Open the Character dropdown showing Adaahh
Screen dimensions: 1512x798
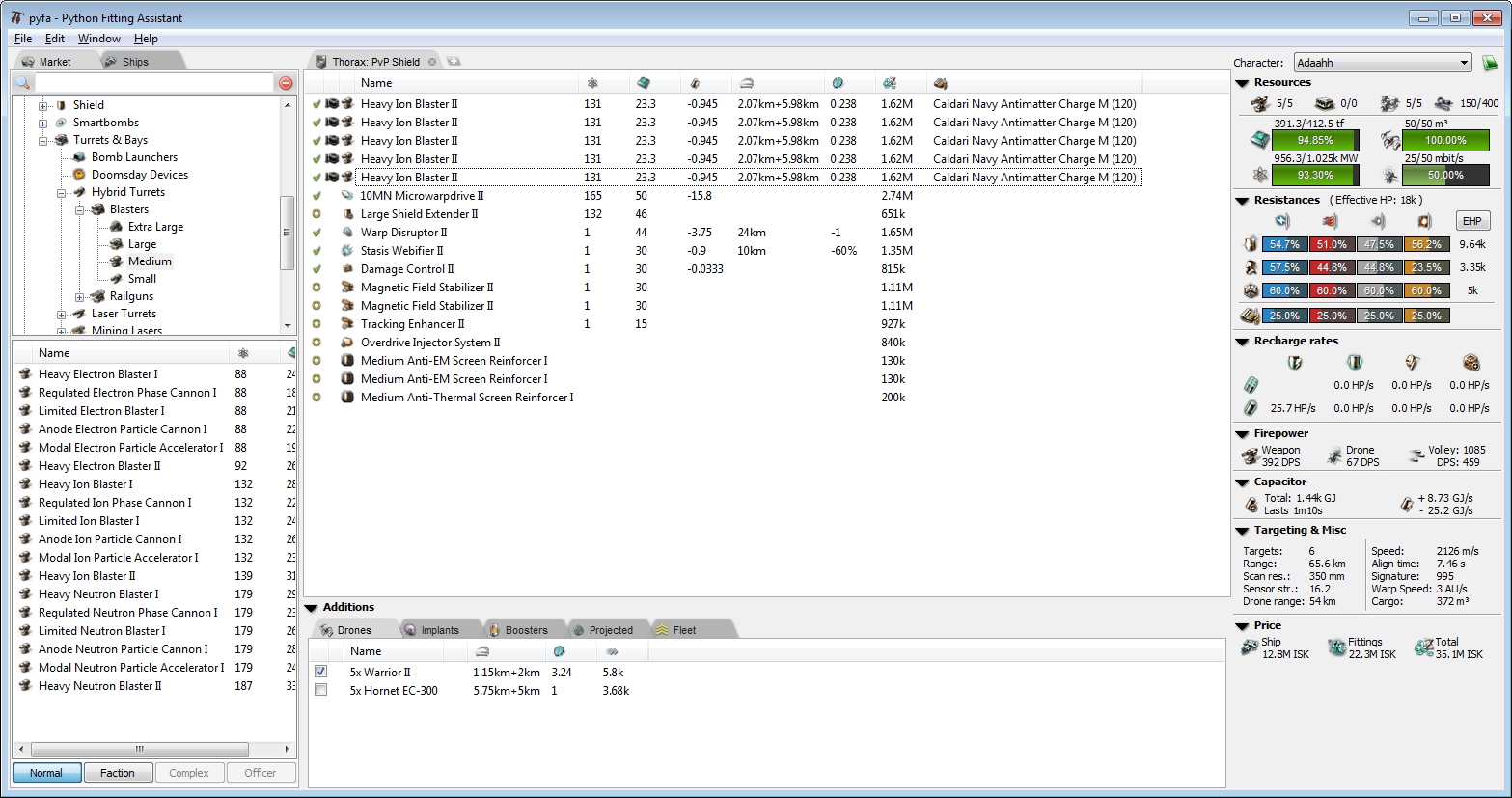pyautogui.click(x=1383, y=63)
